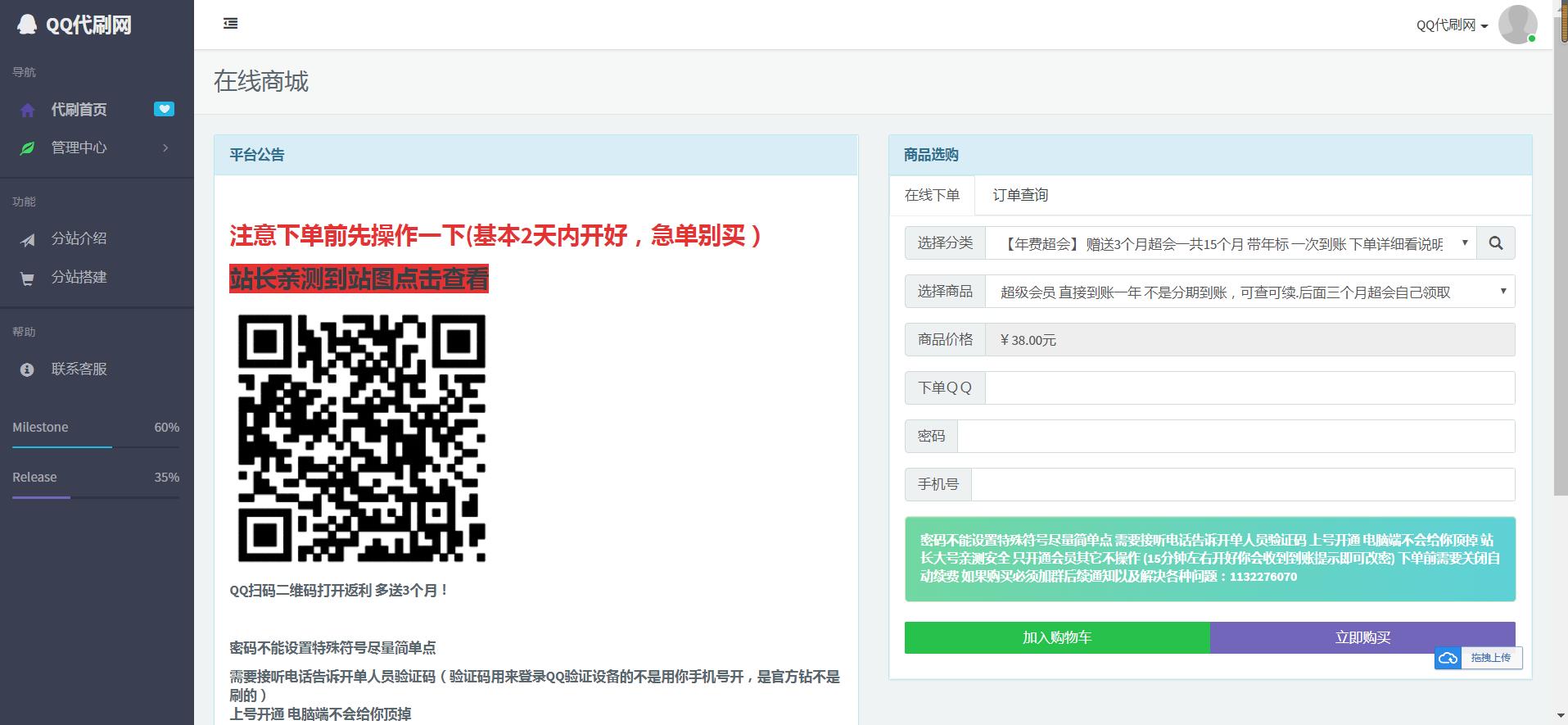This screenshot has height=725, width=1568.
Task: Click the home icon beside 代刷首页
Action: click(27, 110)
